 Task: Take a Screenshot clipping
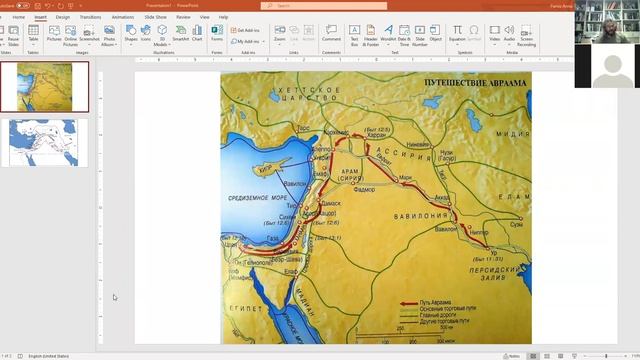pos(89,36)
